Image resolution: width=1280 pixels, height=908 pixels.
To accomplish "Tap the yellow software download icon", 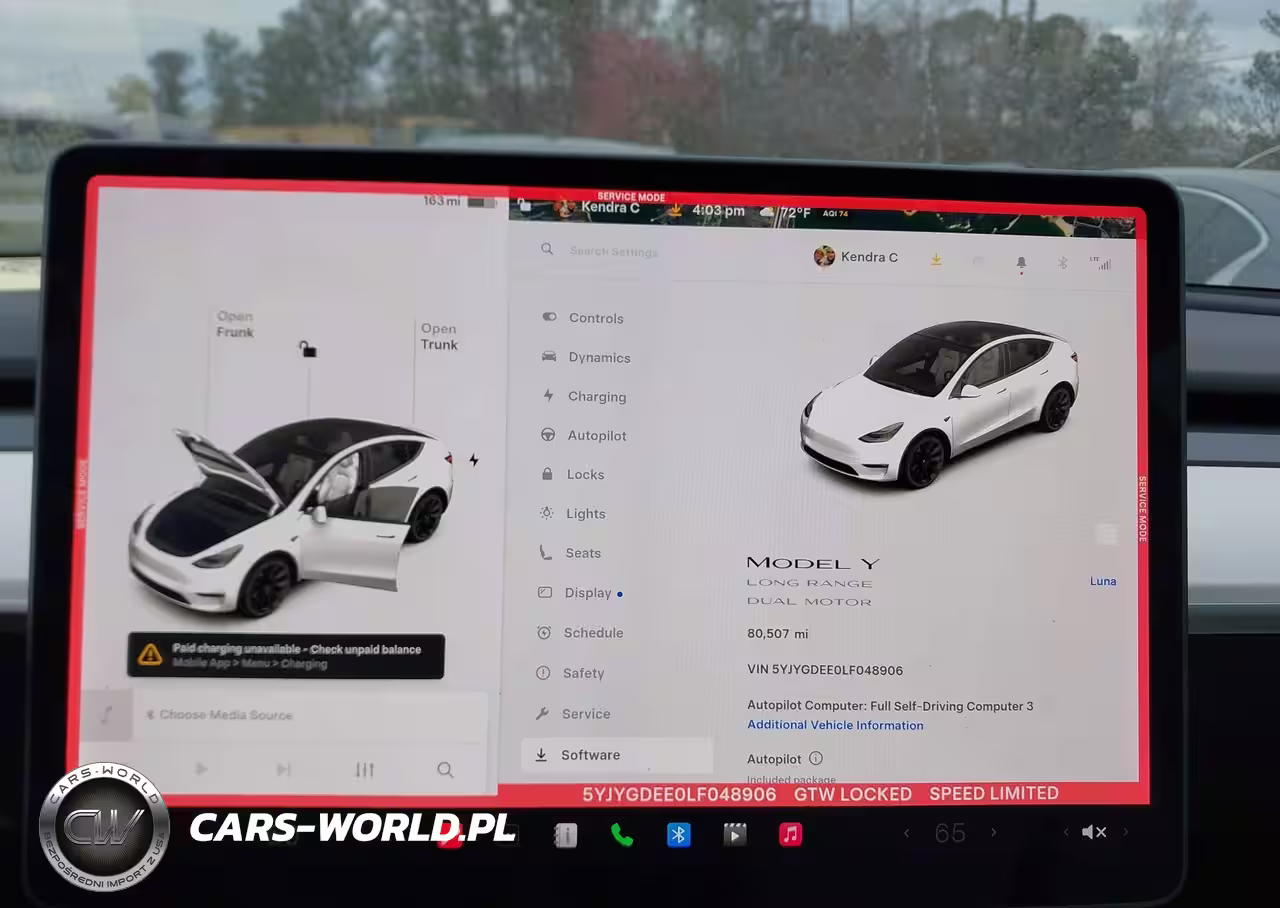I will tap(936, 259).
